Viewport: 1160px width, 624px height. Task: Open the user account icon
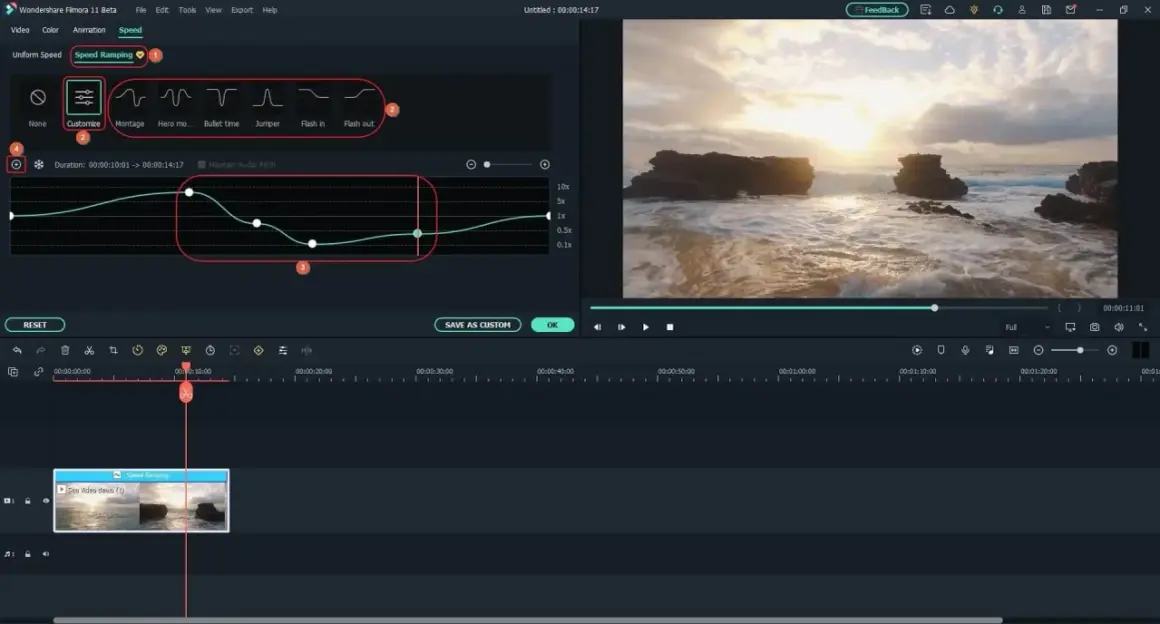pos(1022,10)
